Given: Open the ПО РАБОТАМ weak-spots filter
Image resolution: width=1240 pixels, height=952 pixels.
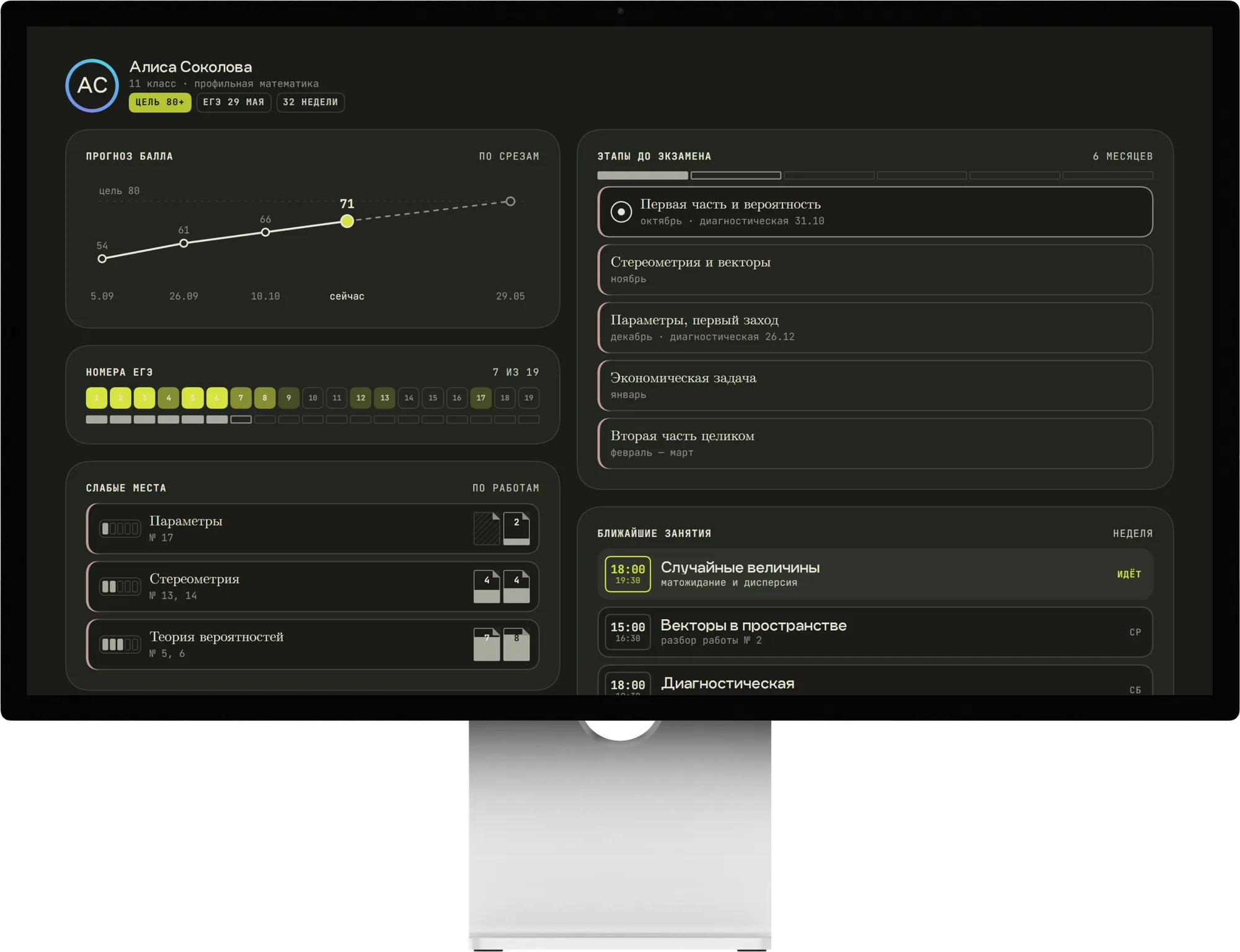Looking at the screenshot, I should (x=506, y=488).
